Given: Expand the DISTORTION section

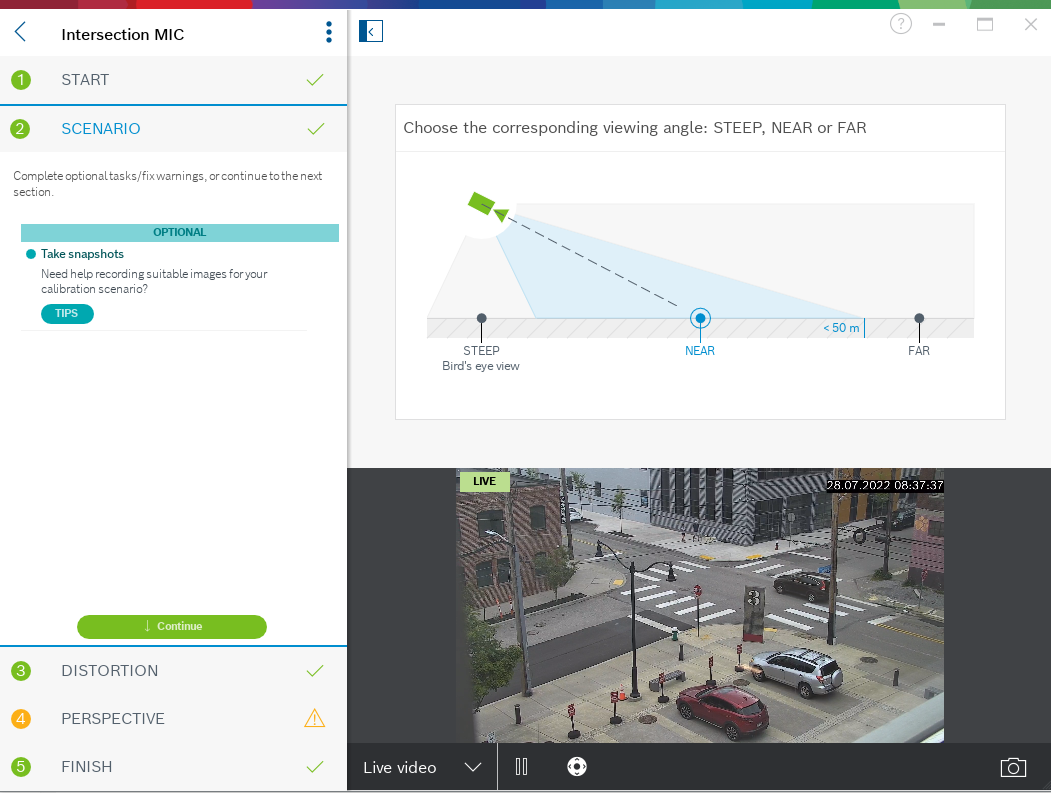Looking at the screenshot, I should (110, 670).
